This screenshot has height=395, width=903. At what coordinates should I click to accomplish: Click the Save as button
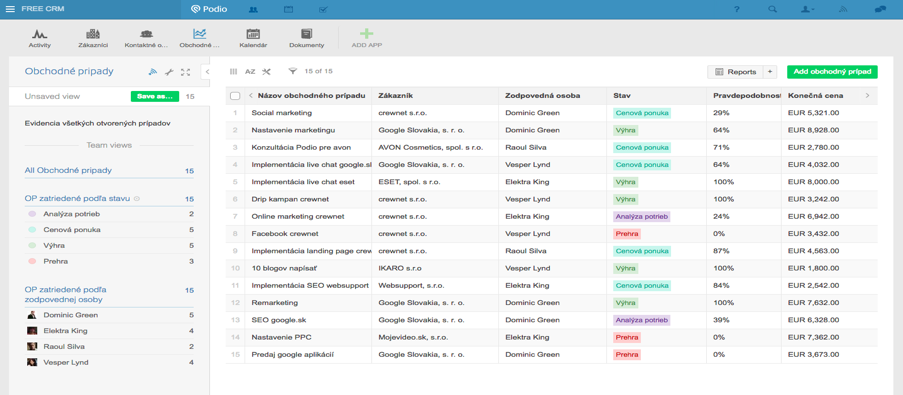tap(155, 96)
